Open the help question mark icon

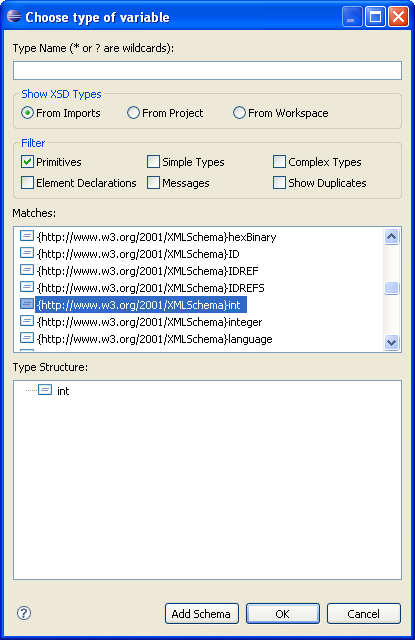pyautogui.click(x=24, y=613)
